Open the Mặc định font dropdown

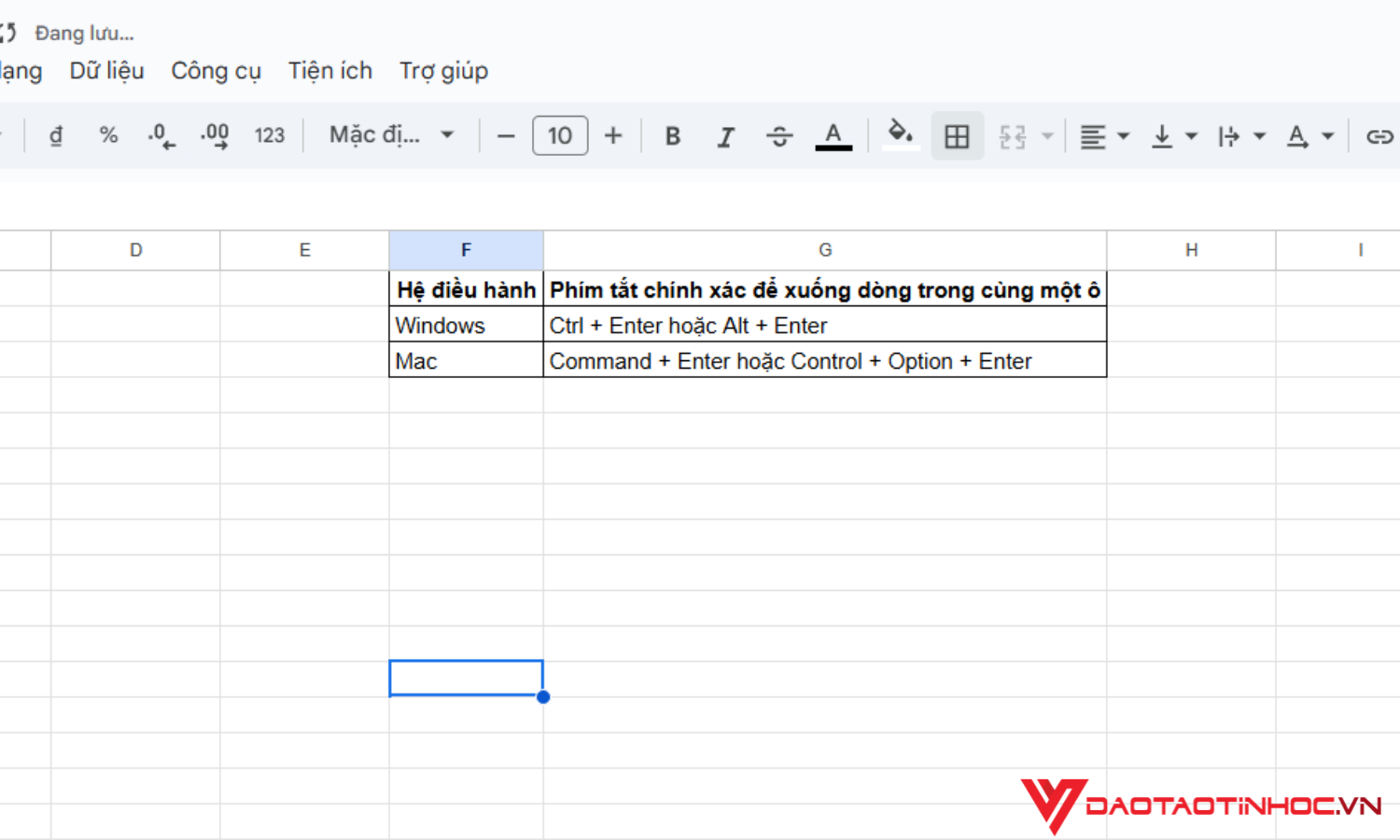[x=387, y=135]
